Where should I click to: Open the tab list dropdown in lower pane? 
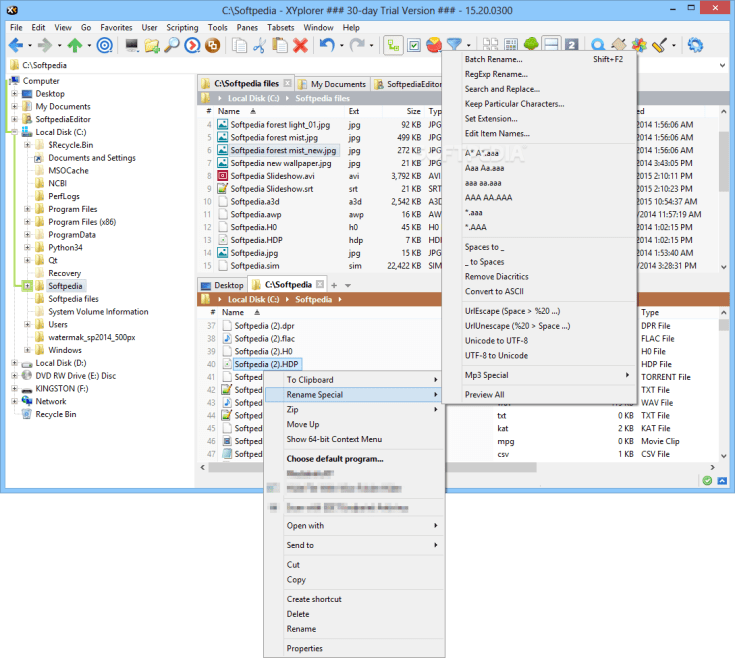click(x=348, y=285)
